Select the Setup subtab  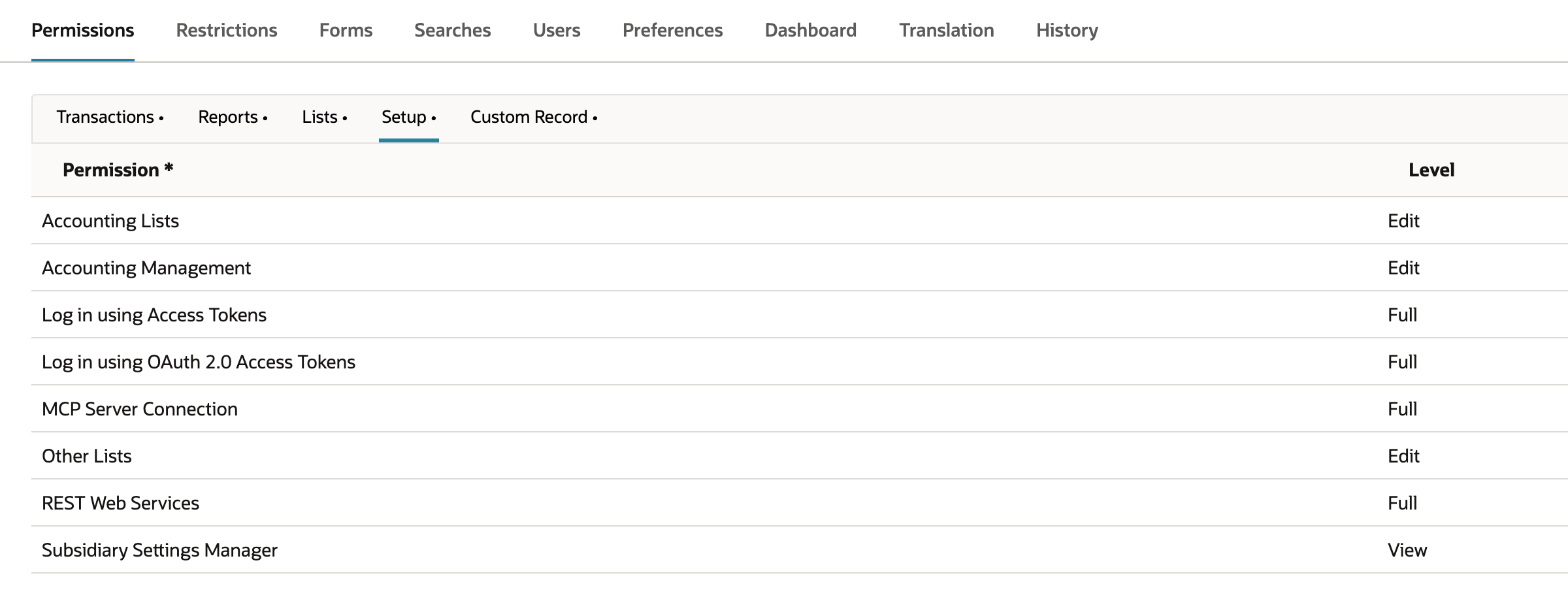point(408,117)
